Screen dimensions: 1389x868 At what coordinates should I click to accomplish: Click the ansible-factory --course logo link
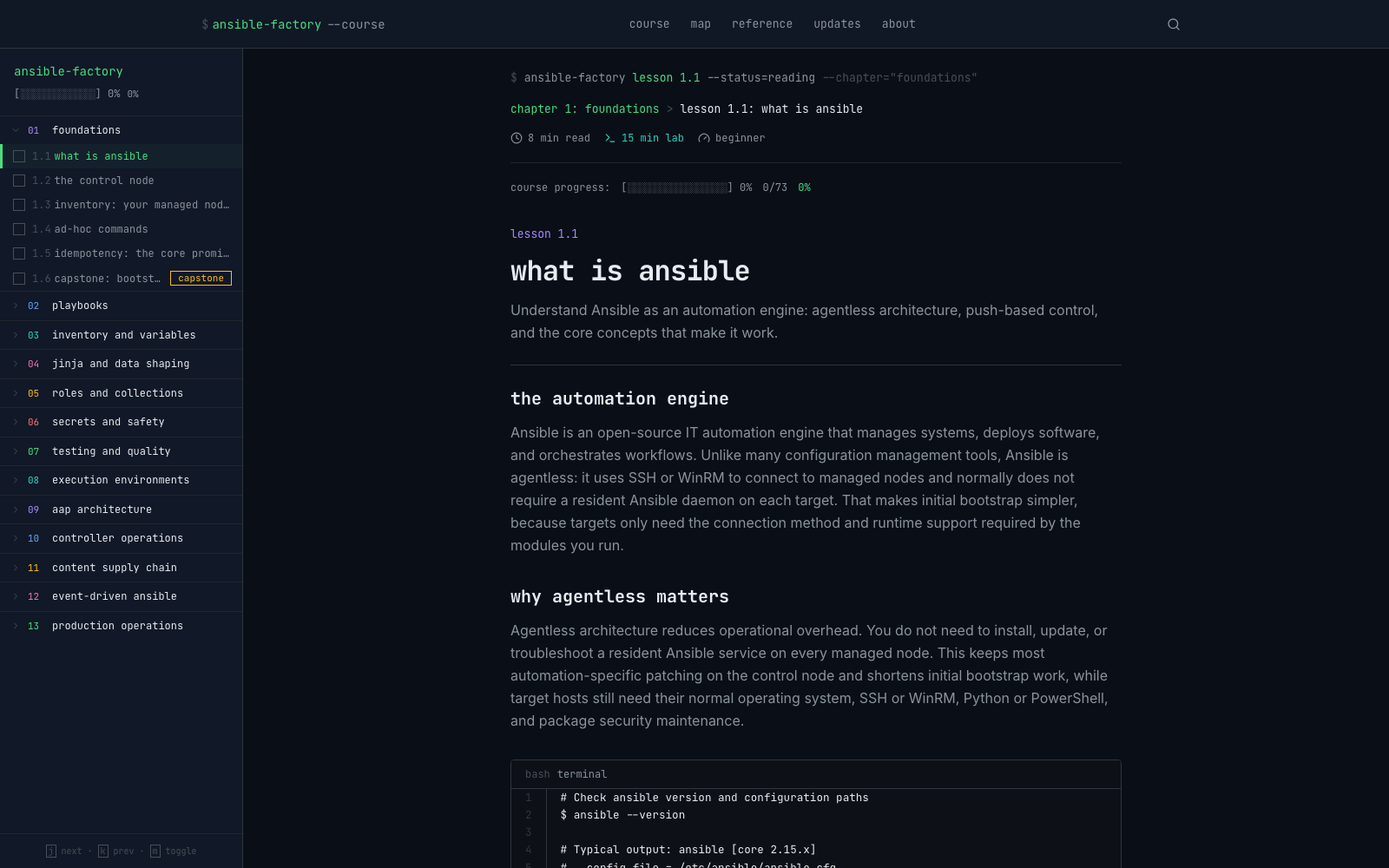pos(293,24)
